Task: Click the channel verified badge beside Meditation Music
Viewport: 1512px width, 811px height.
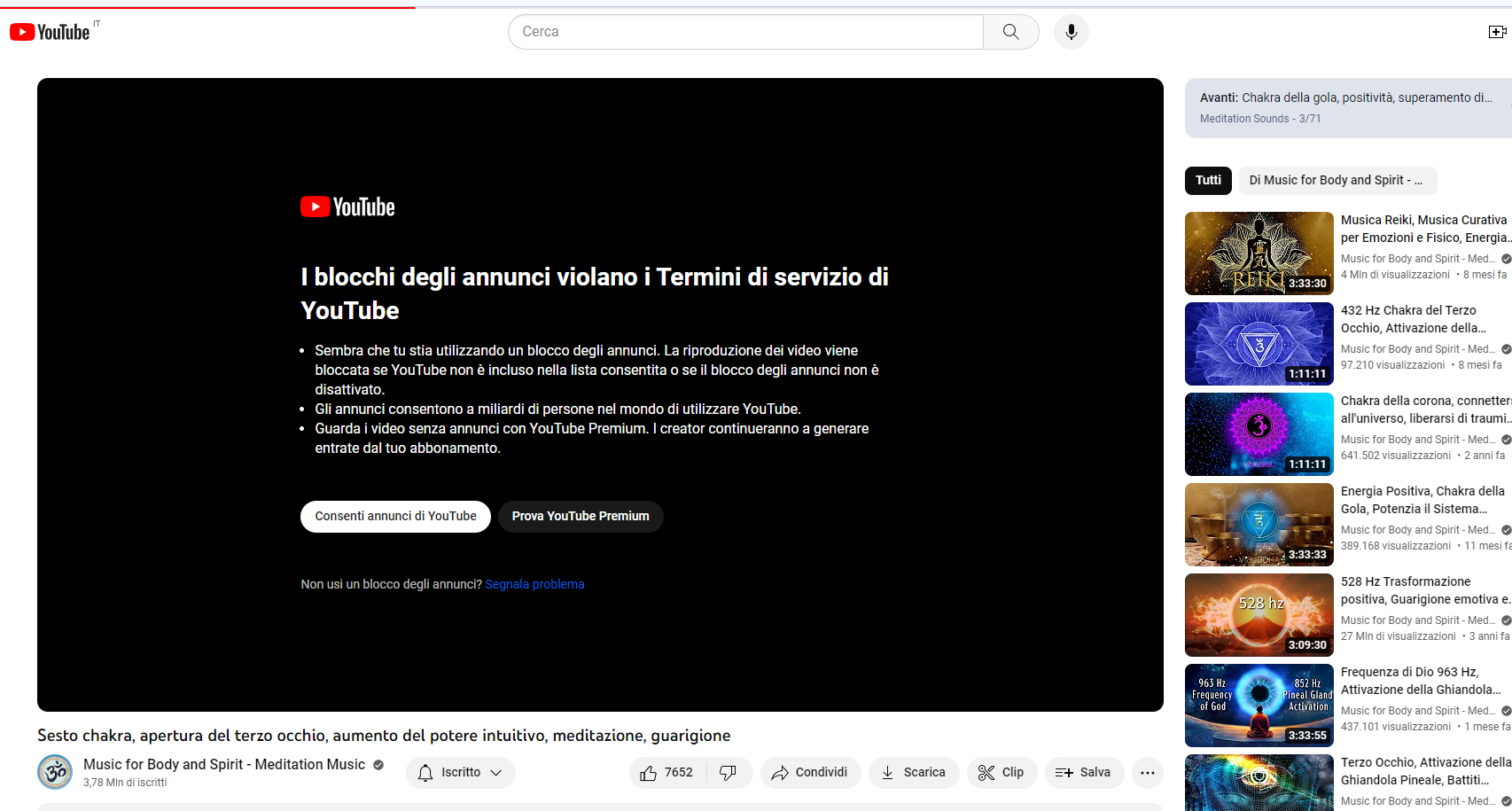Action: 378,765
